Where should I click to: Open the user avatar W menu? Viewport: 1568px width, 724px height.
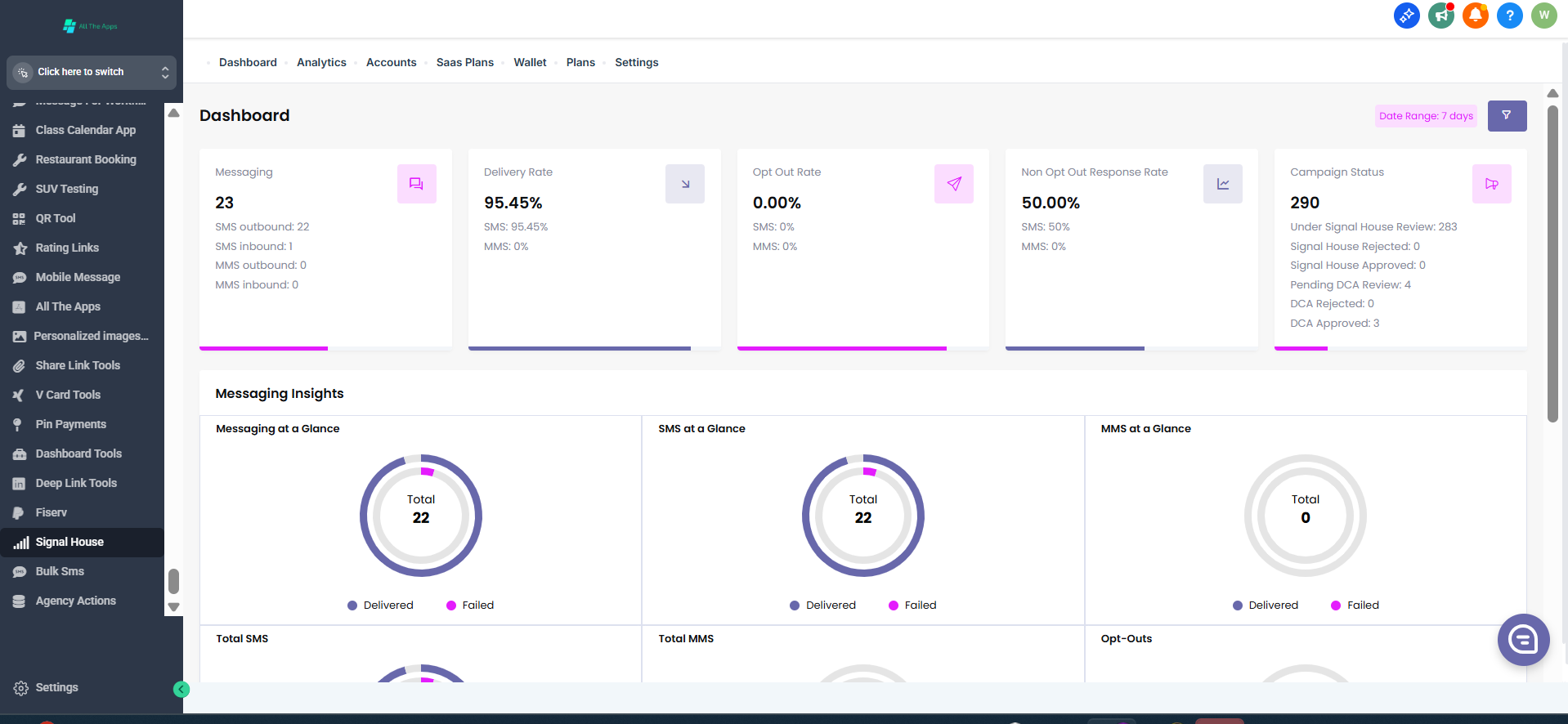click(x=1543, y=16)
